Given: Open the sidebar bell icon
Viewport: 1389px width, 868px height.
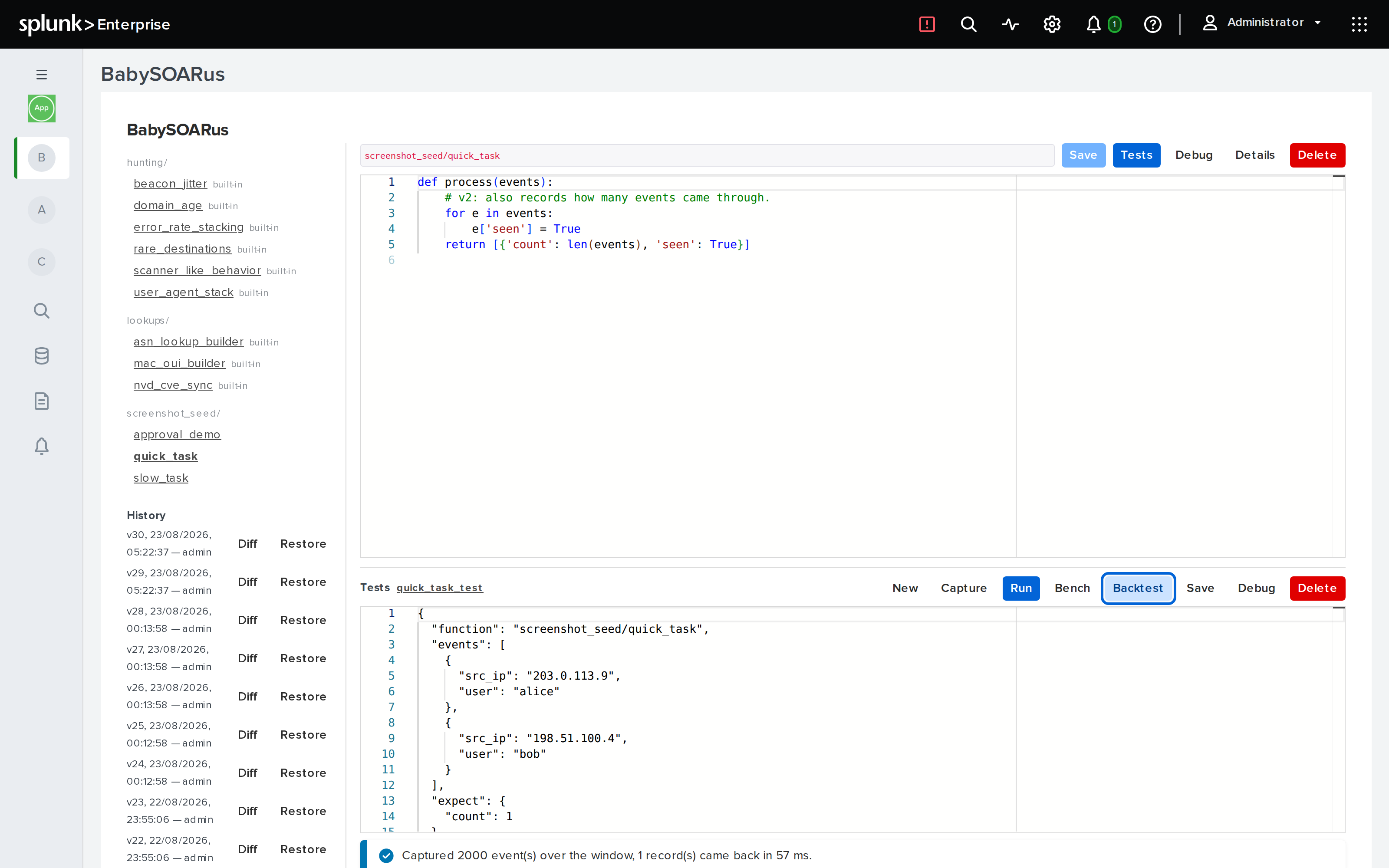Looking at the screenshot, I should (41, 446).
